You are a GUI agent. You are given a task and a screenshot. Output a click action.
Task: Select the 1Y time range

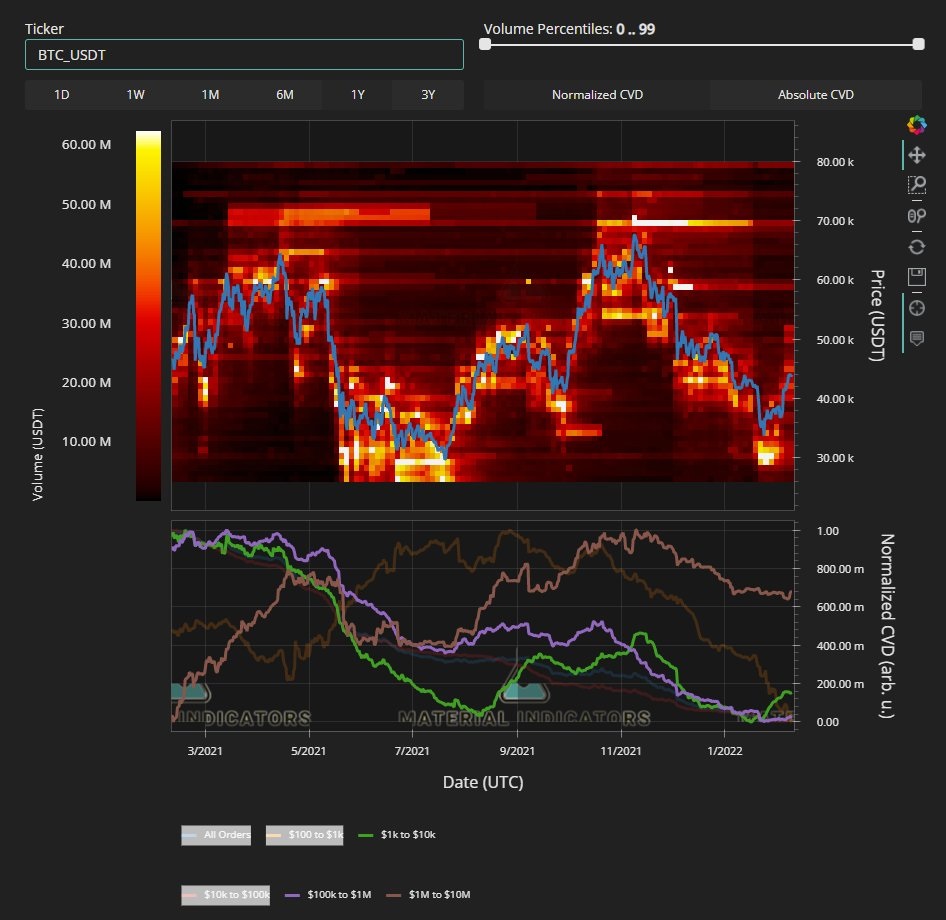tap(358, 95)
